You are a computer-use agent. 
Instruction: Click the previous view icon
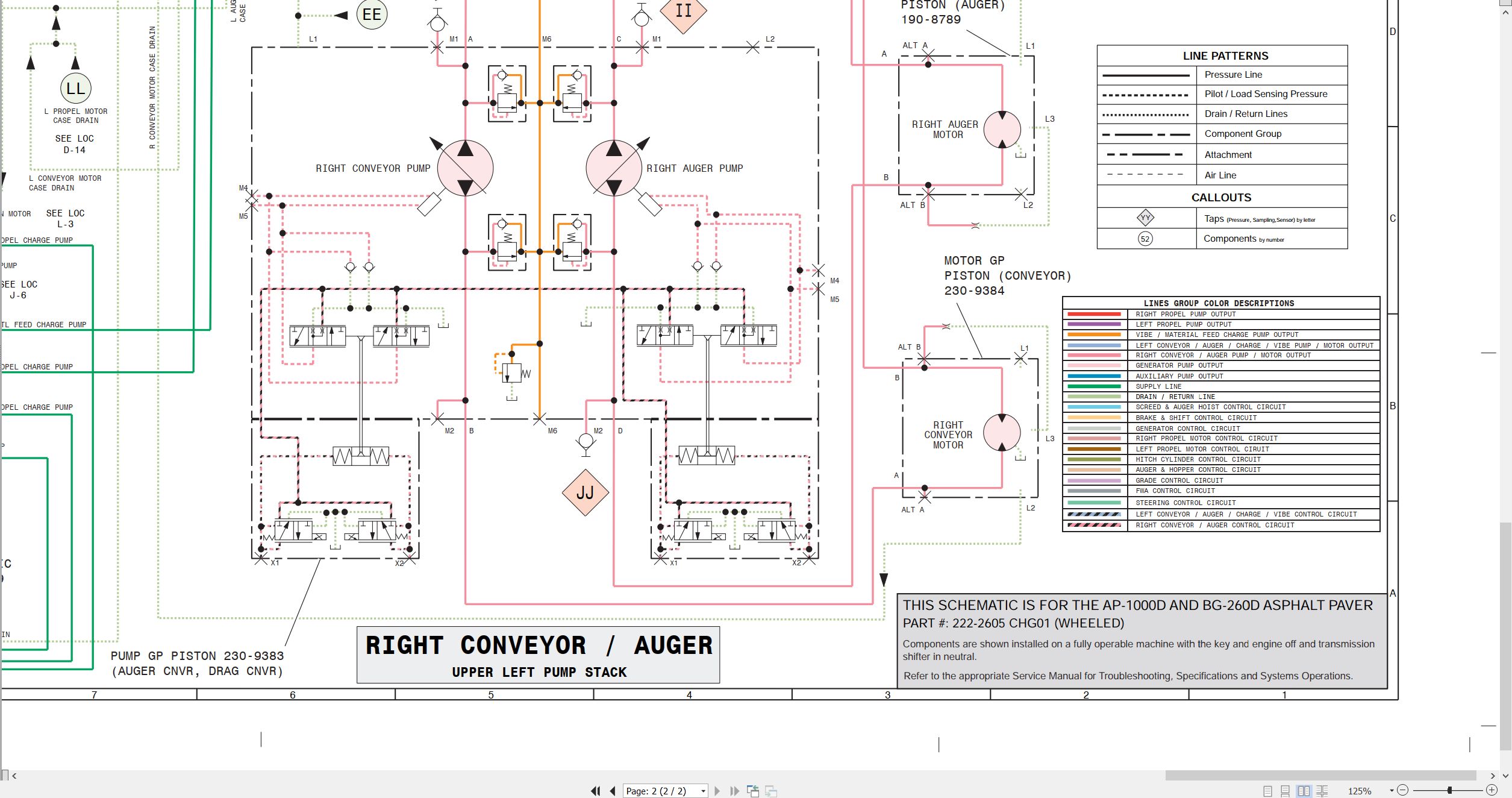pyautogui.click(x=753, y=791)
